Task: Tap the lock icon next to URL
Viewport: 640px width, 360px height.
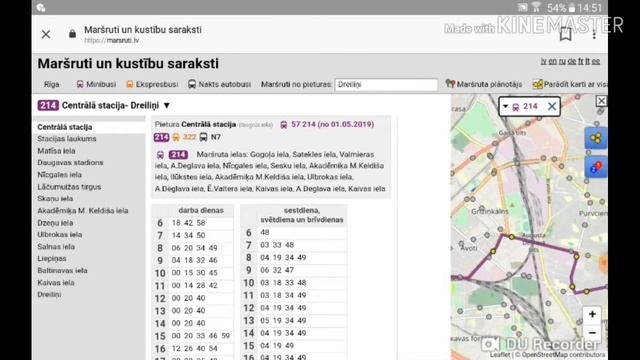Action: [72, 34]
